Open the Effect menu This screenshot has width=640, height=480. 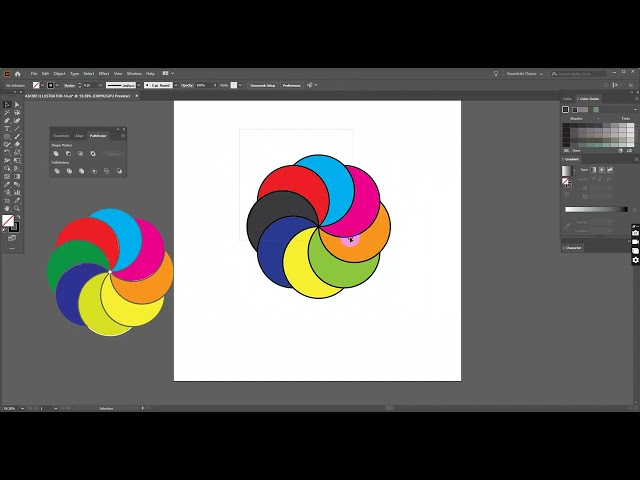104,73
